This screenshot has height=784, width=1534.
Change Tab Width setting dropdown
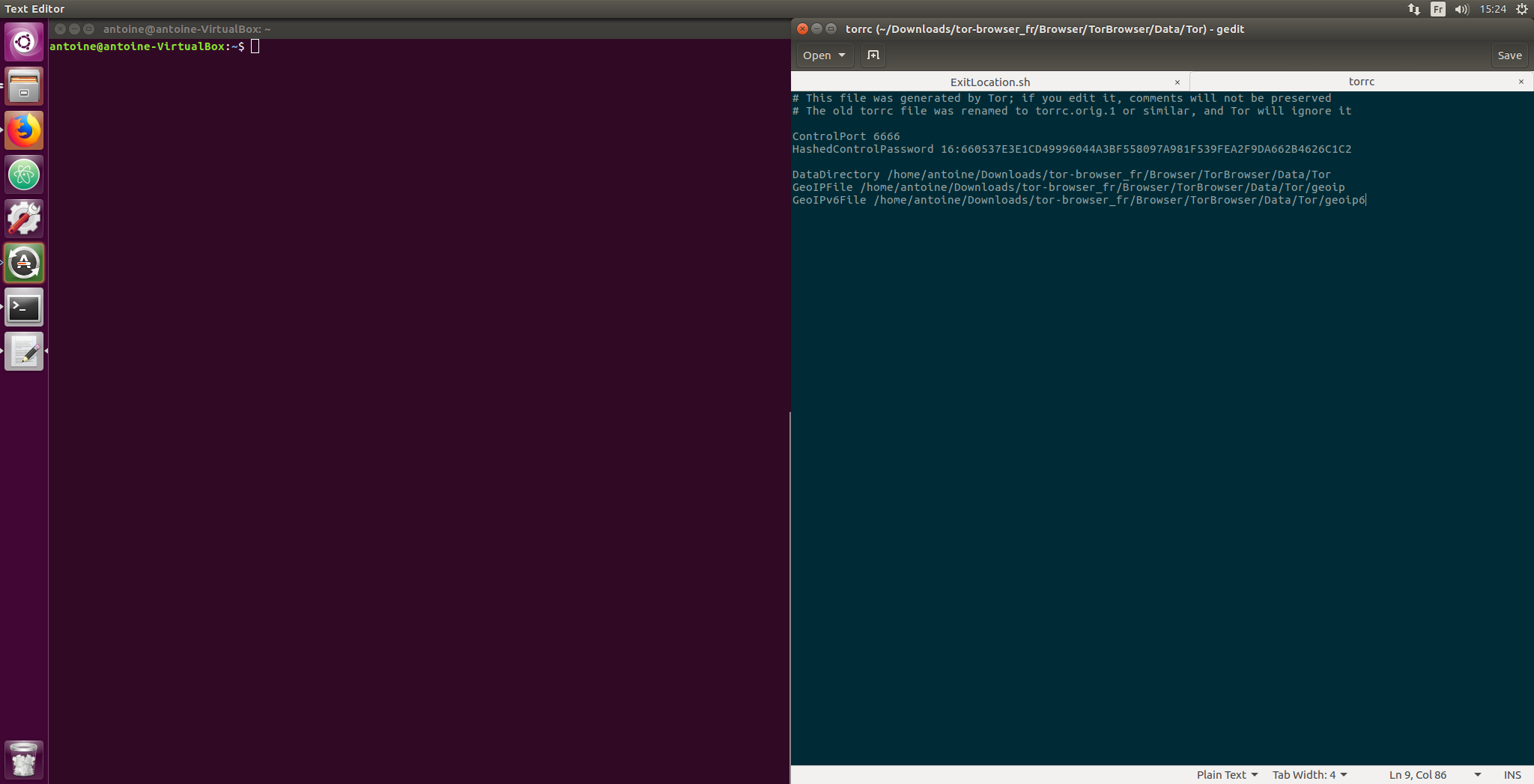(x=1309, y=775)
